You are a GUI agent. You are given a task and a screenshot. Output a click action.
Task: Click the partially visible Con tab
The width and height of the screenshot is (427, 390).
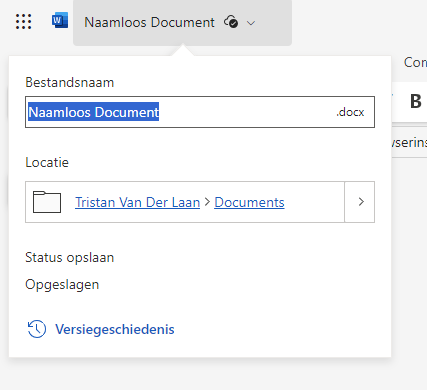415,62
